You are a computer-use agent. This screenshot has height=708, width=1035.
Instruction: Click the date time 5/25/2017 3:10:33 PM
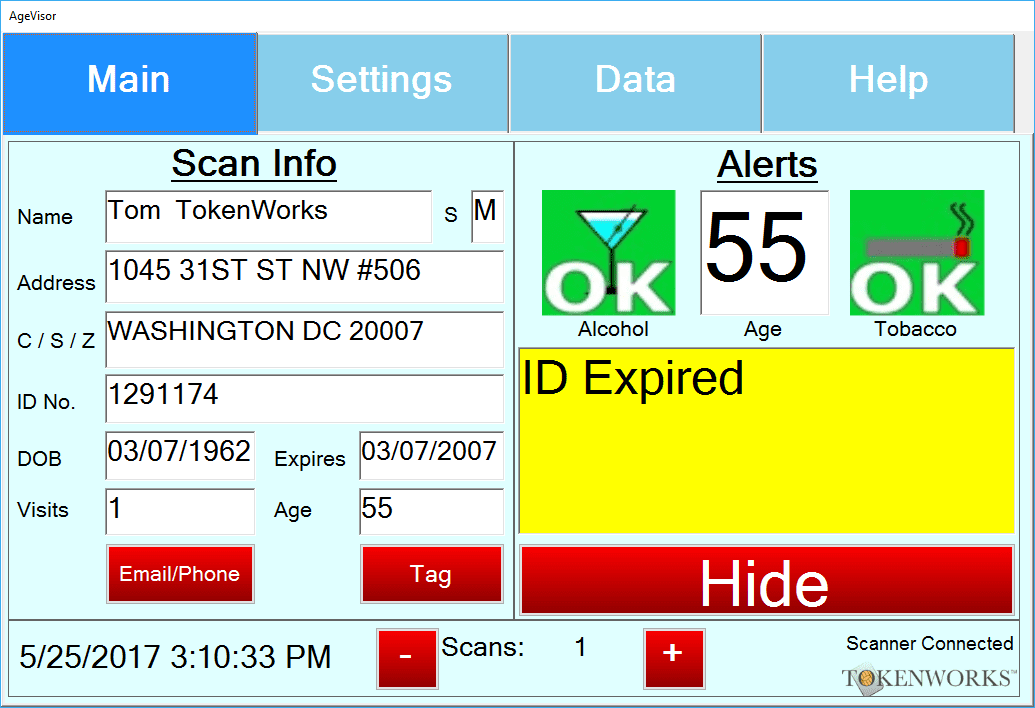pos(175,657)
